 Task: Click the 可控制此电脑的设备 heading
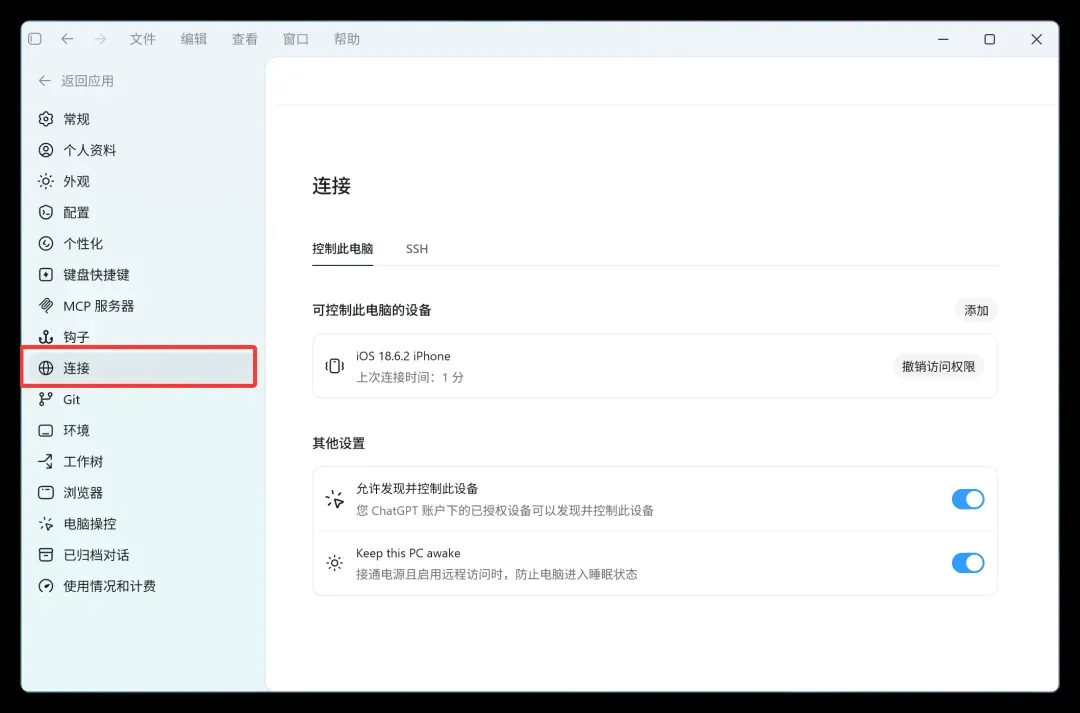371,311
